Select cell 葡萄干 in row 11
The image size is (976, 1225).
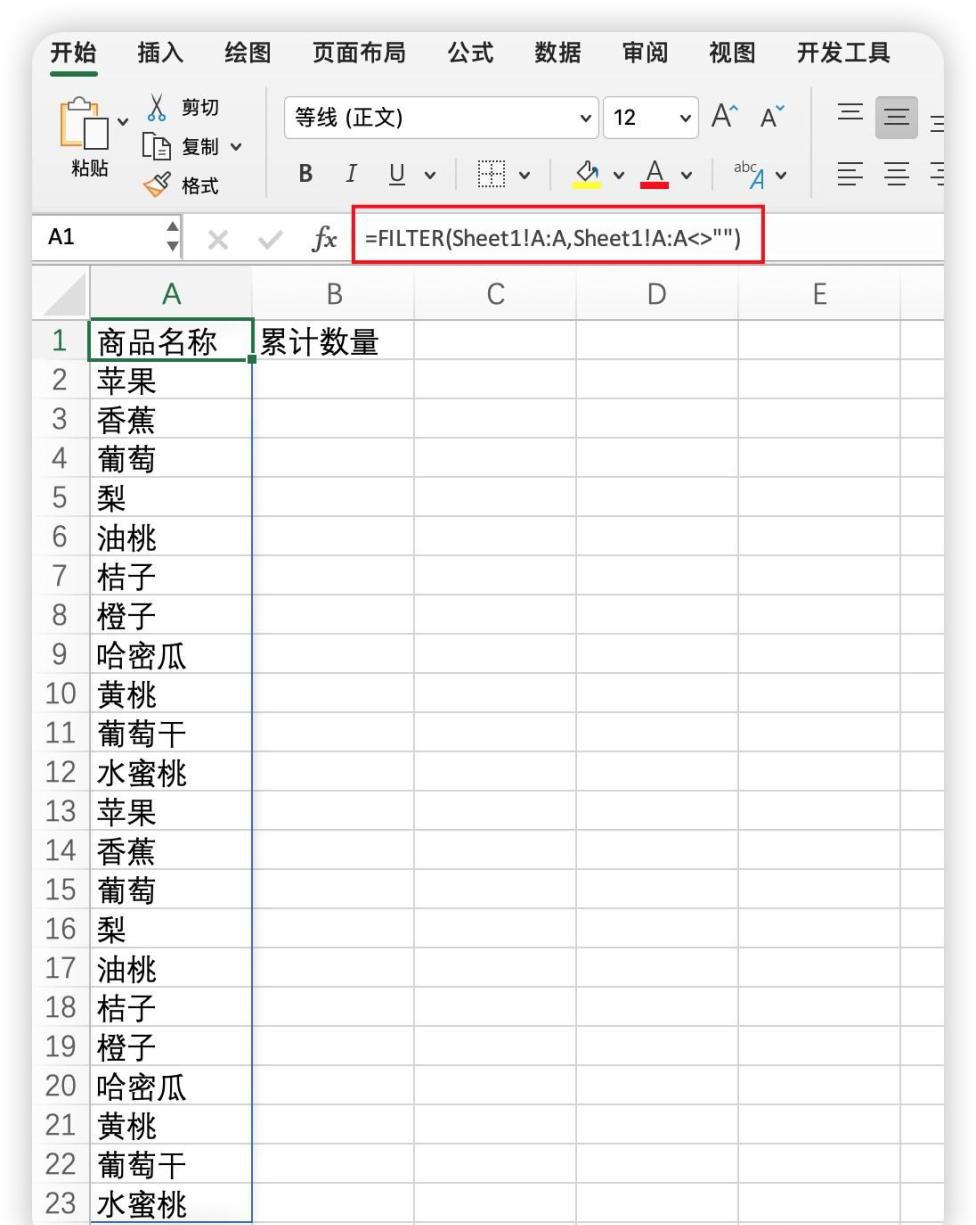[x=171, y=733]
